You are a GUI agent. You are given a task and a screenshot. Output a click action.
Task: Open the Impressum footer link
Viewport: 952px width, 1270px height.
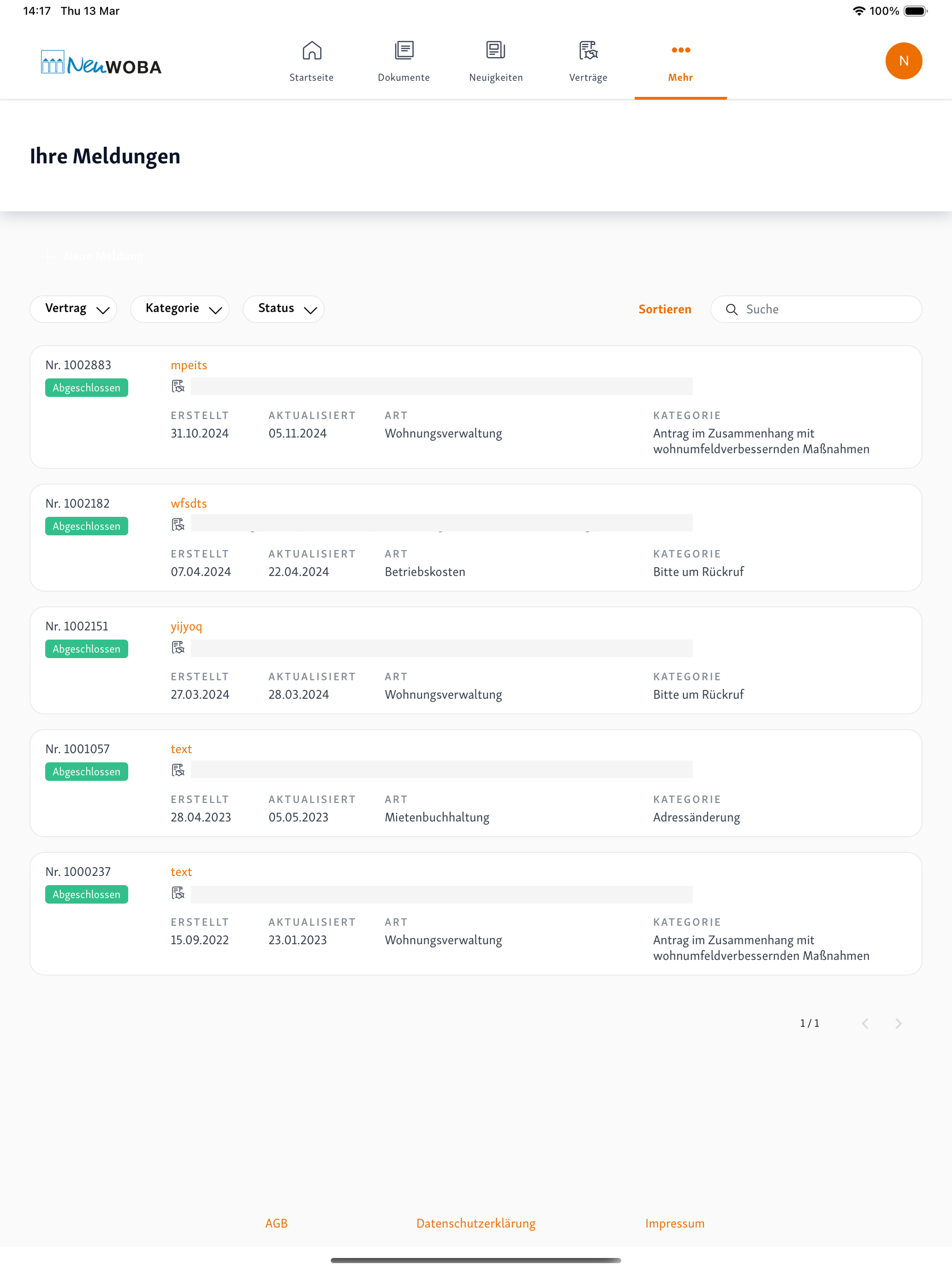tap(675, 1223)
